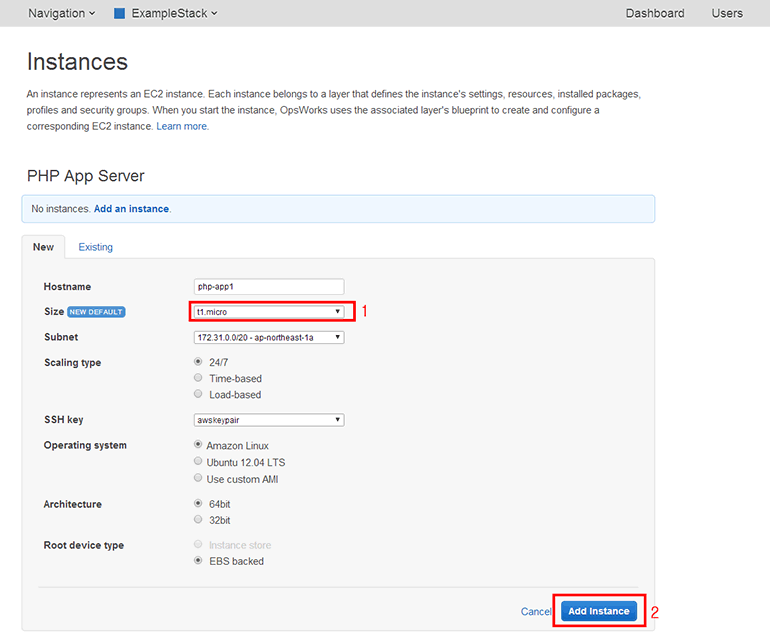
Task: Expand the ExampleStack menu
Action: coord(173,14)
